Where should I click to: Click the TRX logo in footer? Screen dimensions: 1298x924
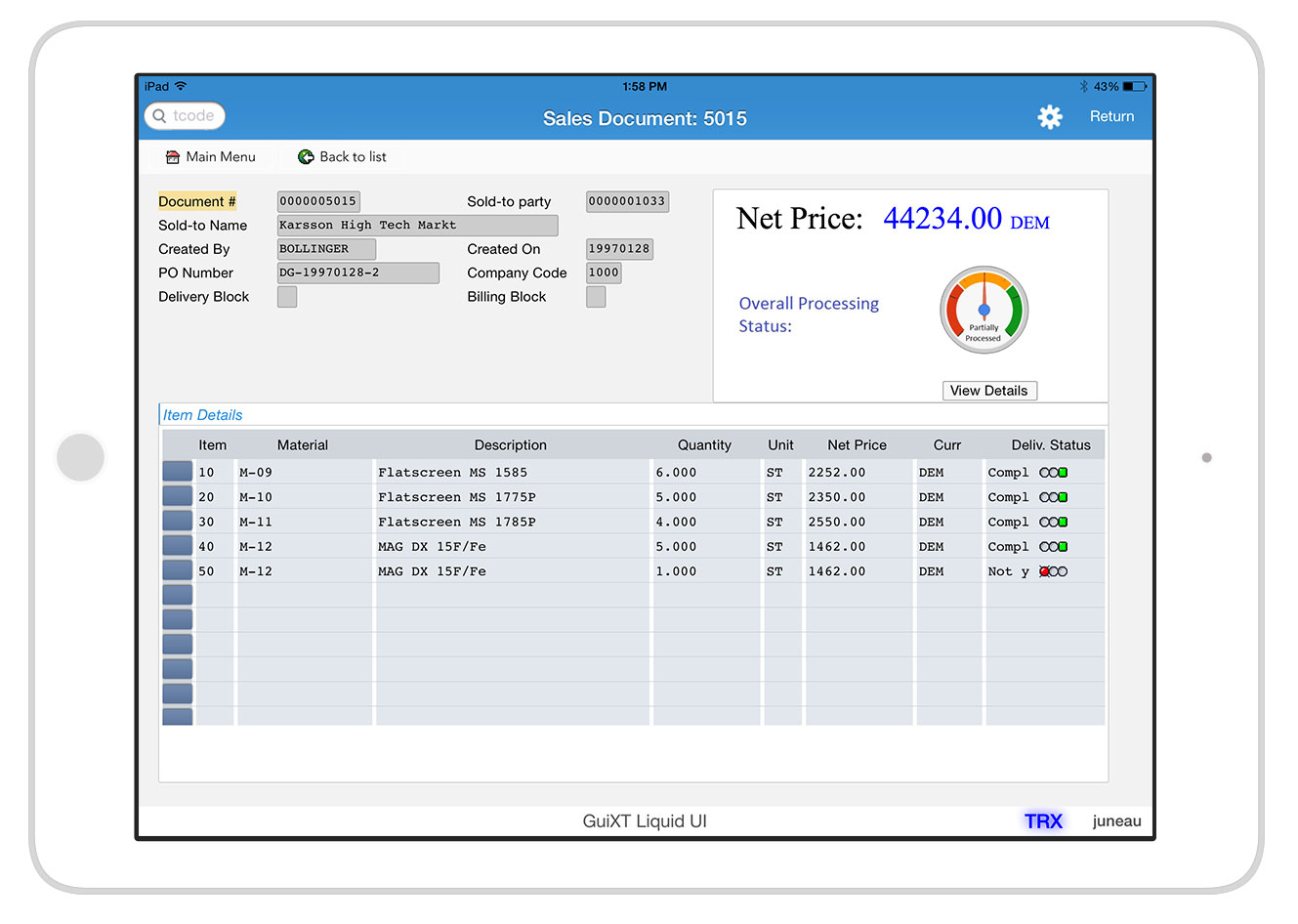[x=1042, y=821]
